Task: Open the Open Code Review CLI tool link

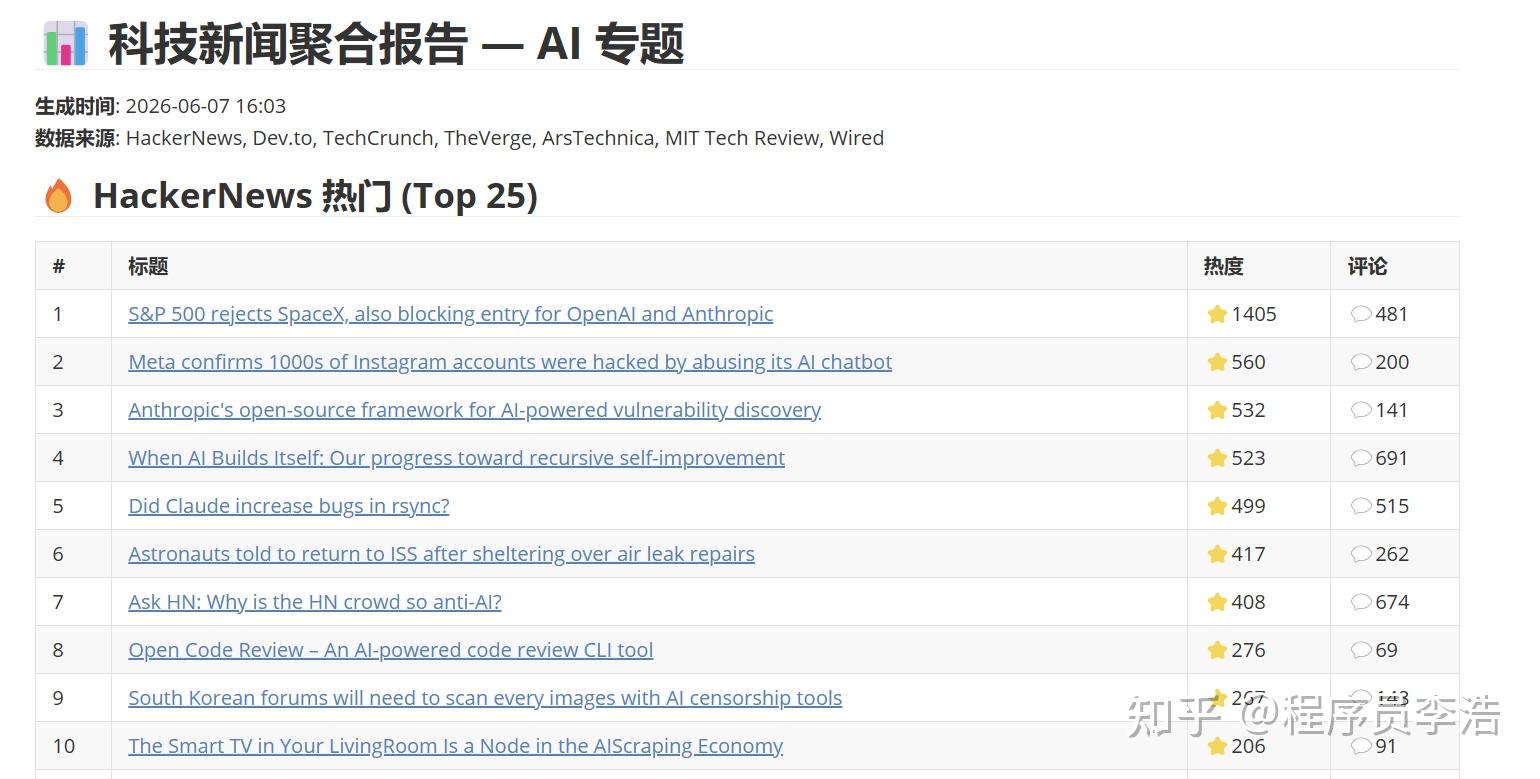Action: point(391,650)
